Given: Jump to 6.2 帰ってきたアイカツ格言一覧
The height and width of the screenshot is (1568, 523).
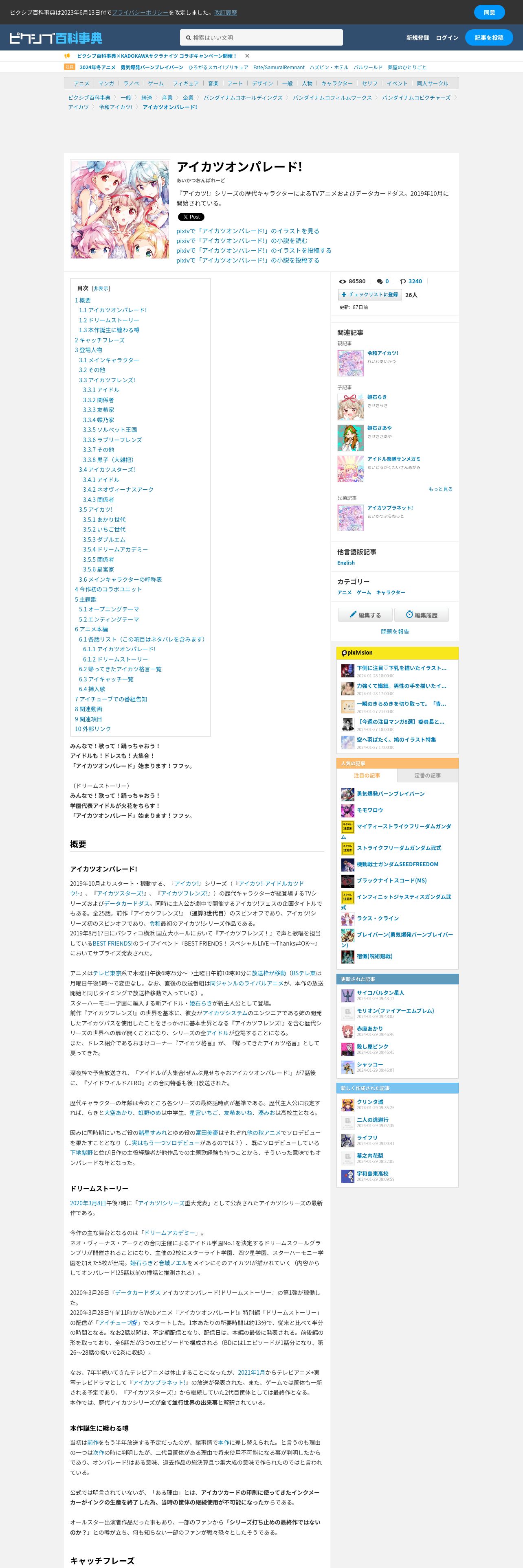Looking at the screenshot, I should pyautogui.click(x=120, y=669).
